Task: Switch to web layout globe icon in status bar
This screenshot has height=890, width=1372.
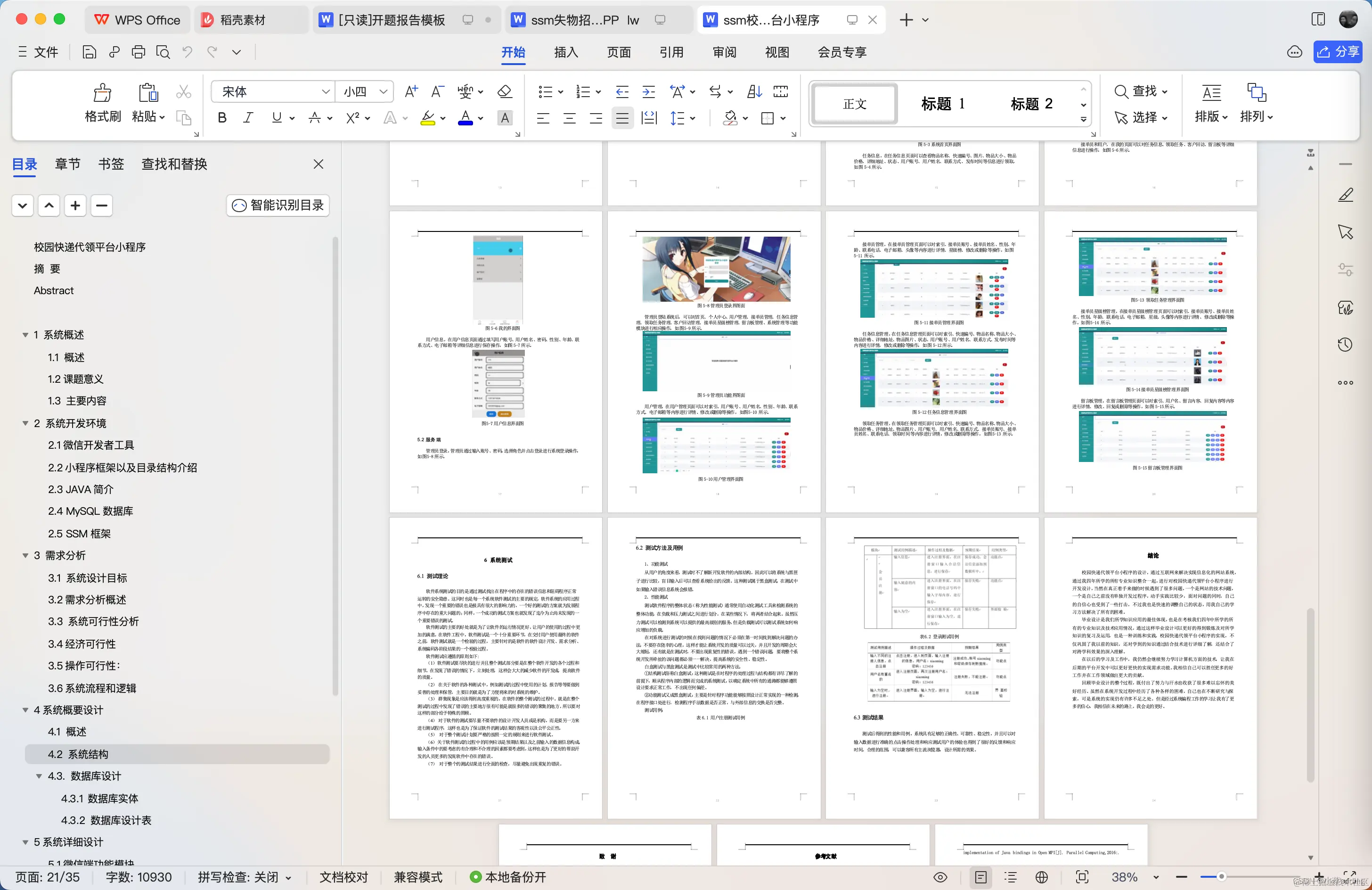Action: pos(1042,877)
